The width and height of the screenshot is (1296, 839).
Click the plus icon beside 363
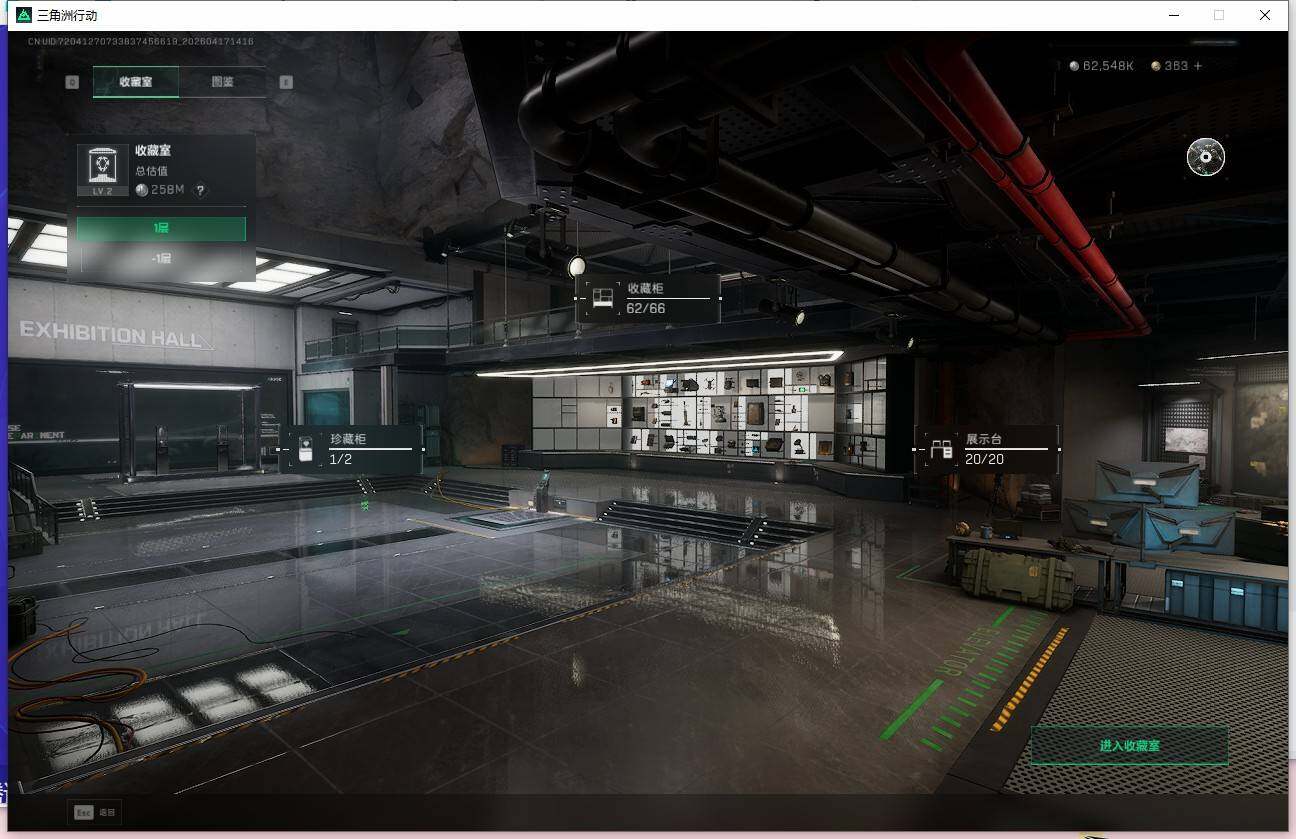coord(1198,66)
